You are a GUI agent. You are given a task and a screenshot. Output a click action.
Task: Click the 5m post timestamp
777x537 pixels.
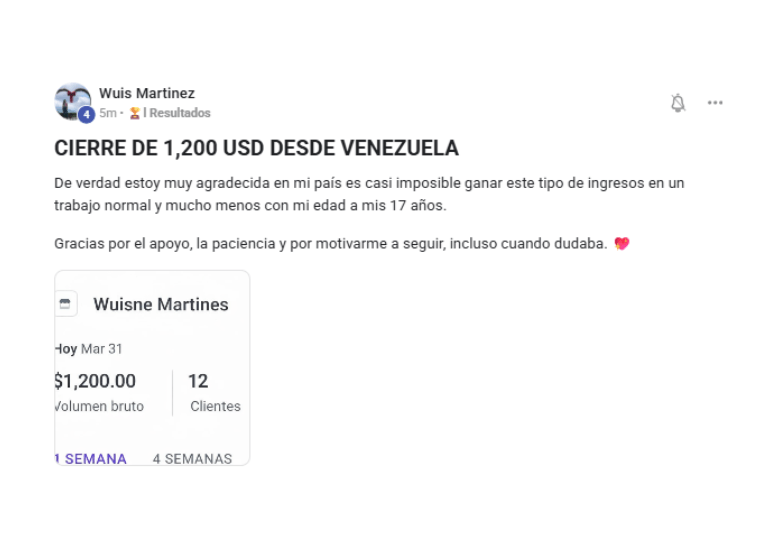click(107, 113)
